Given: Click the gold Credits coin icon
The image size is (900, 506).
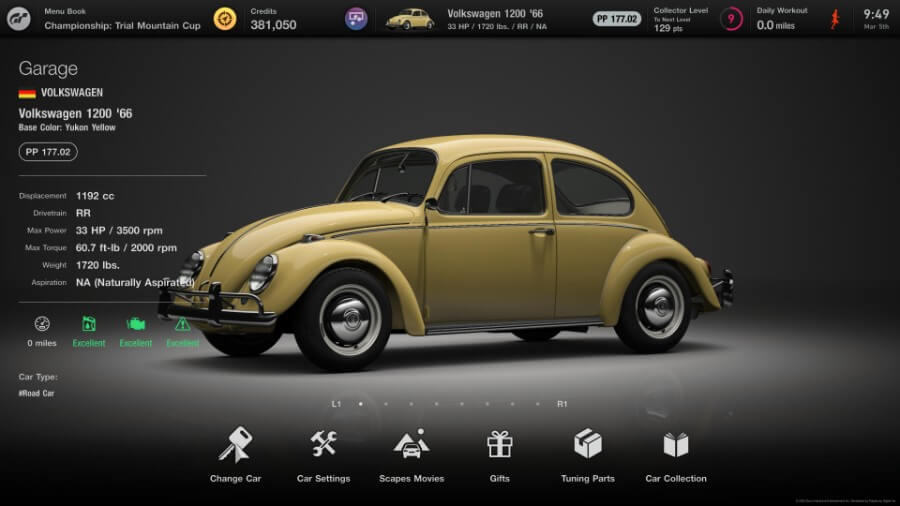Looking at the screenshot, I should point(225,19).
